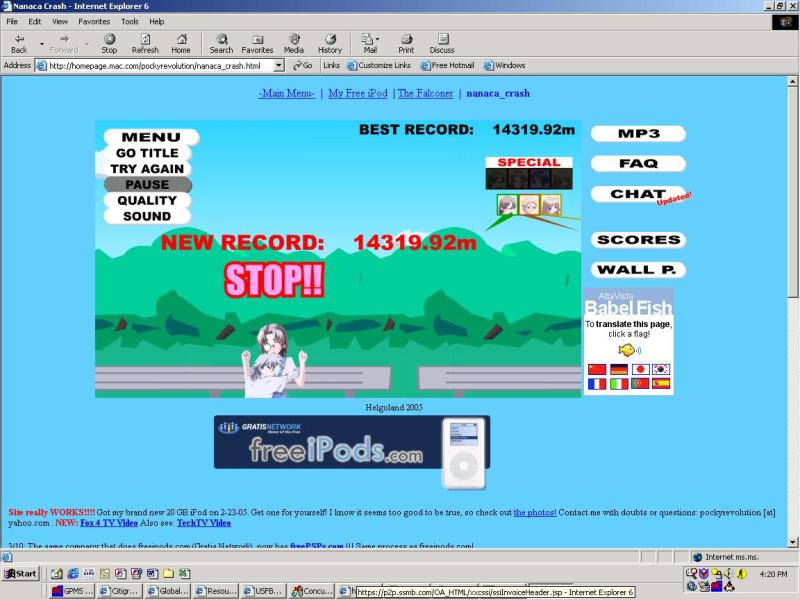Open the Favorites menu

(94, 21)
